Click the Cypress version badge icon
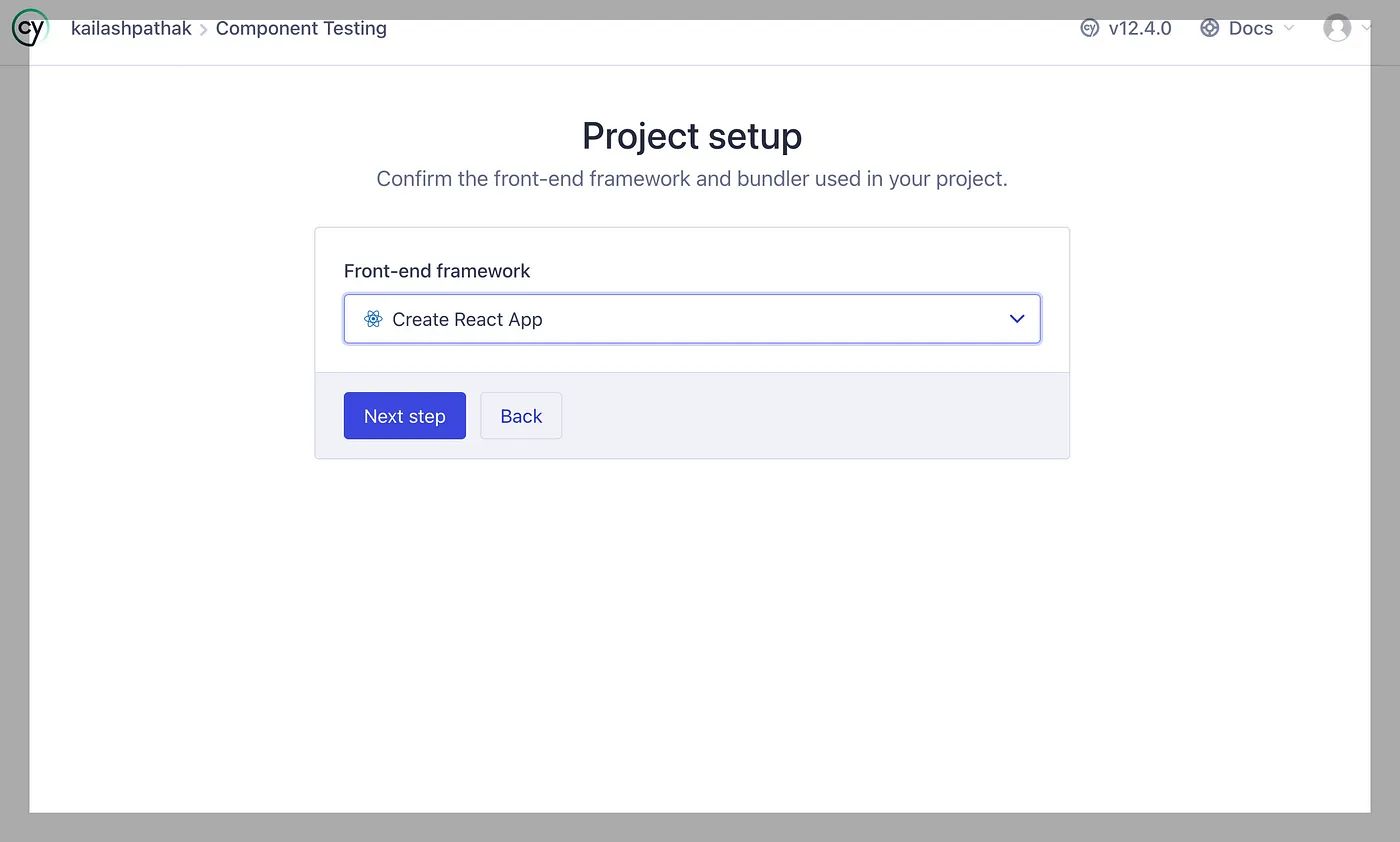 pyautogui.click(x=1089, y=28)
